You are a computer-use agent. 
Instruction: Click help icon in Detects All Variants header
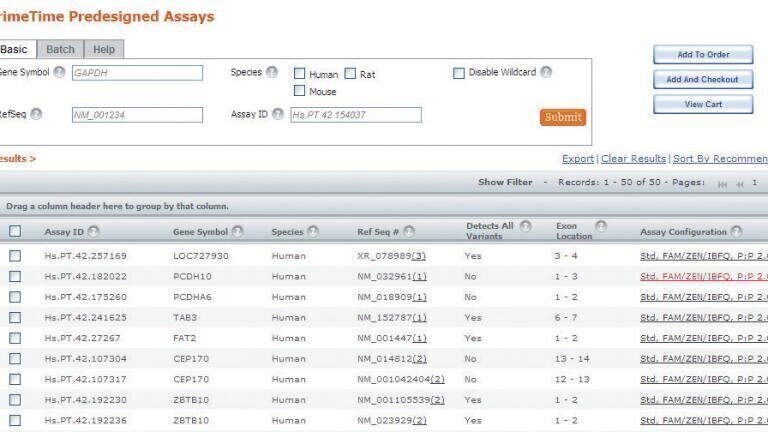coord(526,226)
